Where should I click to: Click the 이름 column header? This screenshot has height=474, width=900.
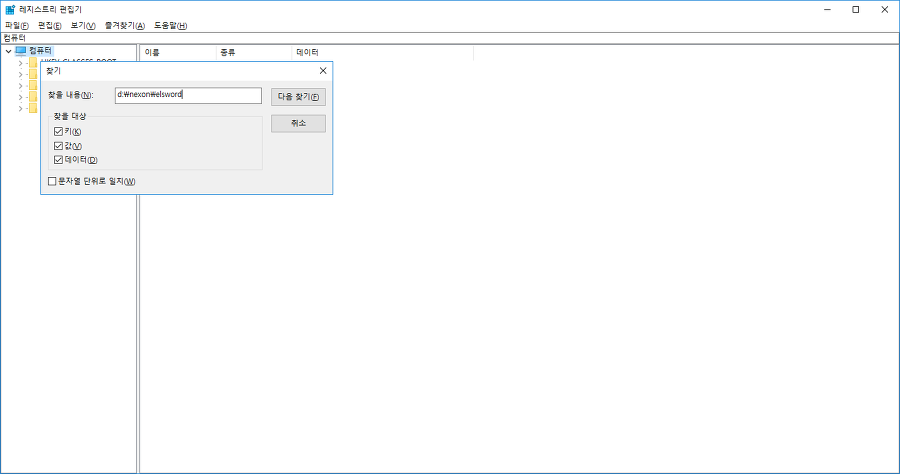click(x=152, y=51)
